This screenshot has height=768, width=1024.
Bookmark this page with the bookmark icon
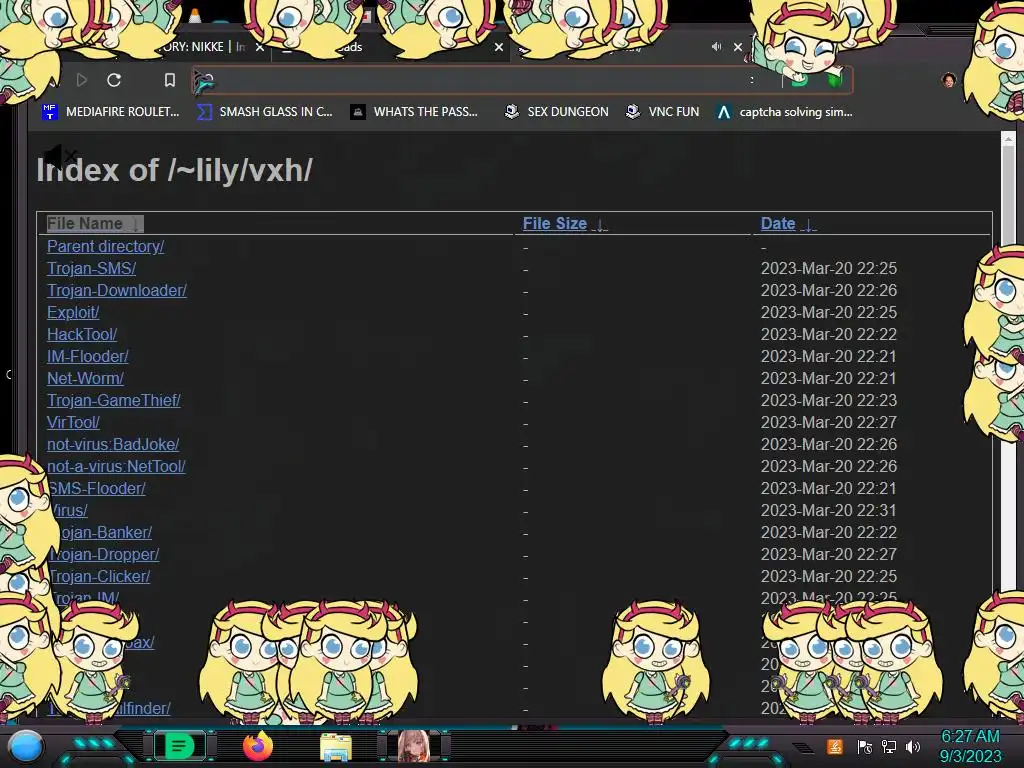point(170,80)
